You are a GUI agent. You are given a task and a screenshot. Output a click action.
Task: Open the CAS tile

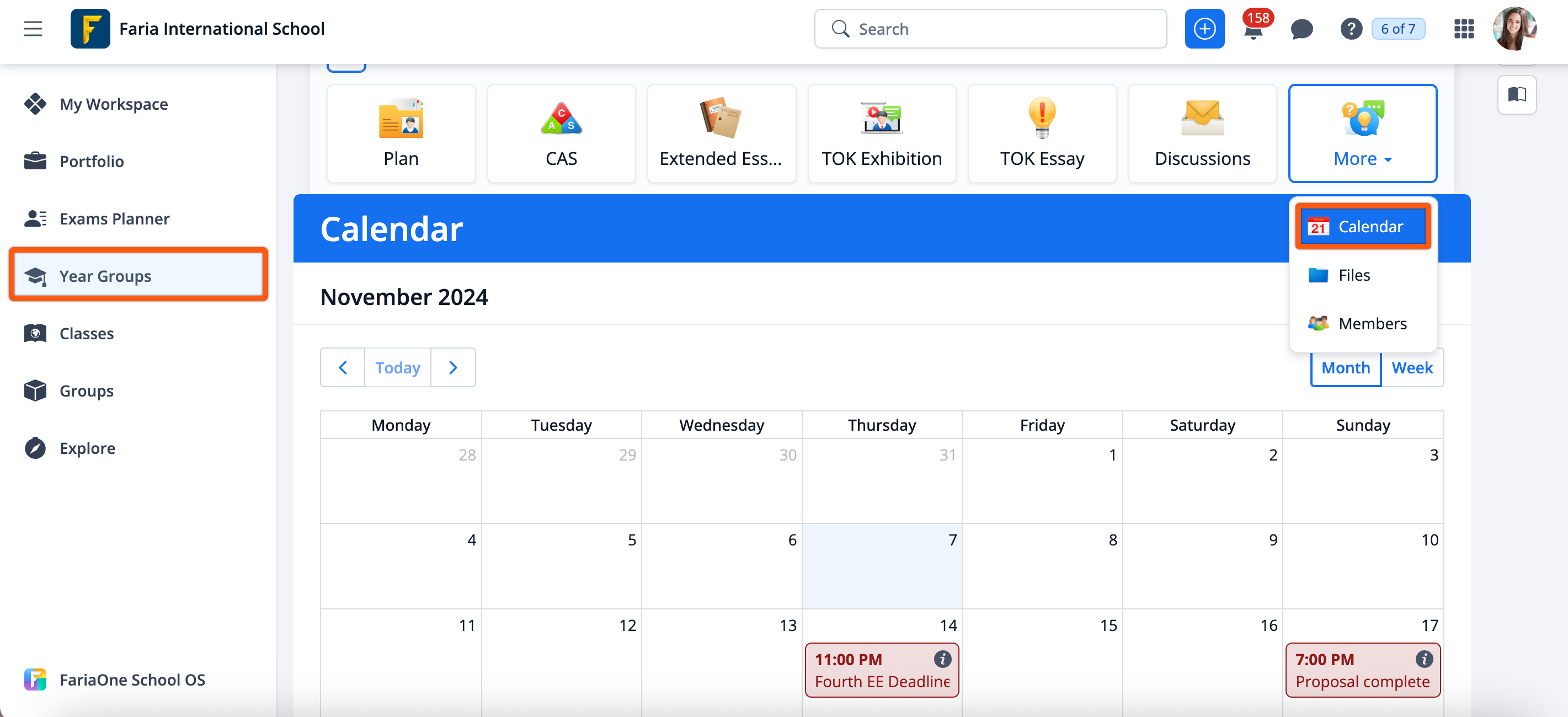(x=561, y=133)
